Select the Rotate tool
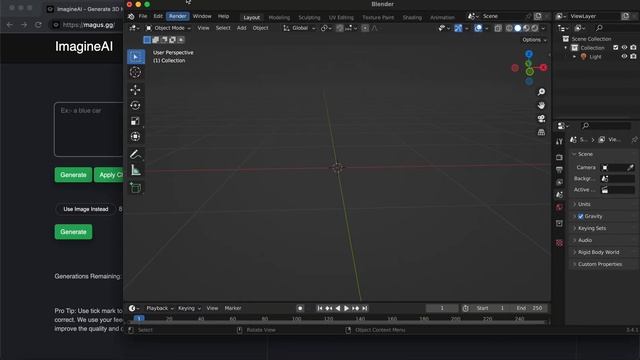 [x=136, y=105]
